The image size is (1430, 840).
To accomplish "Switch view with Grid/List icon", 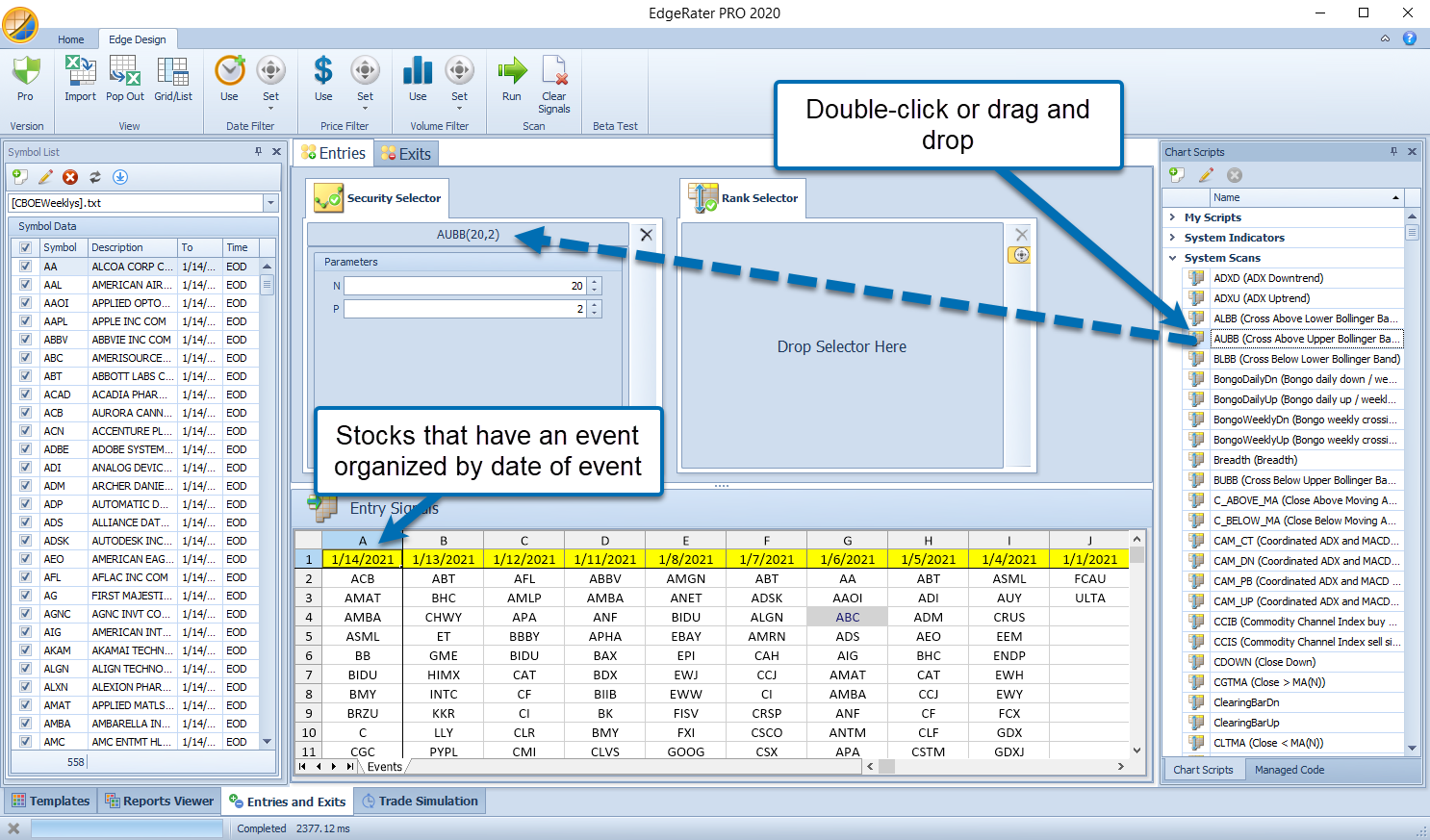I will (x=173, y=70).
